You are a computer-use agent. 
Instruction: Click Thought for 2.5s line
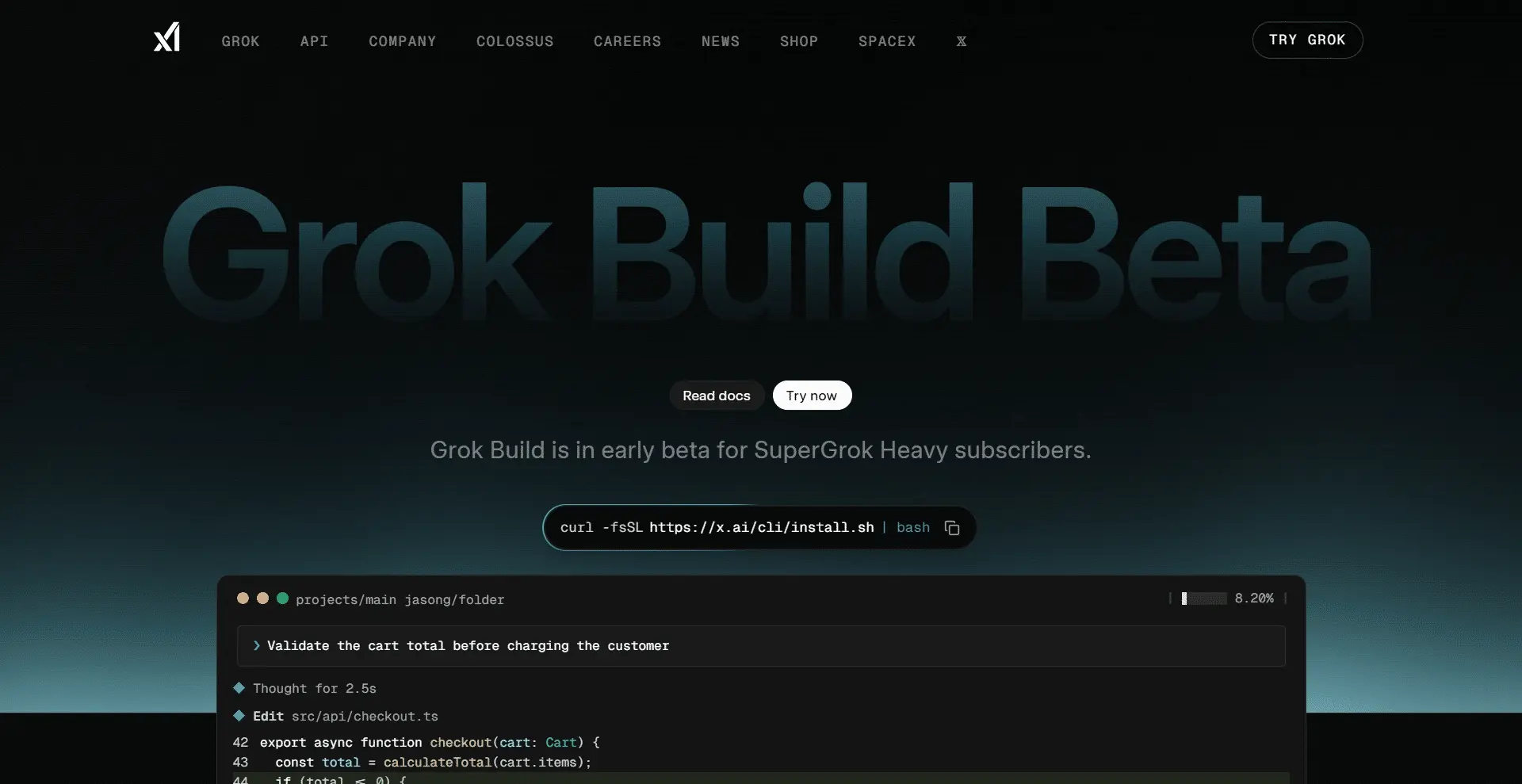point(314,688)
